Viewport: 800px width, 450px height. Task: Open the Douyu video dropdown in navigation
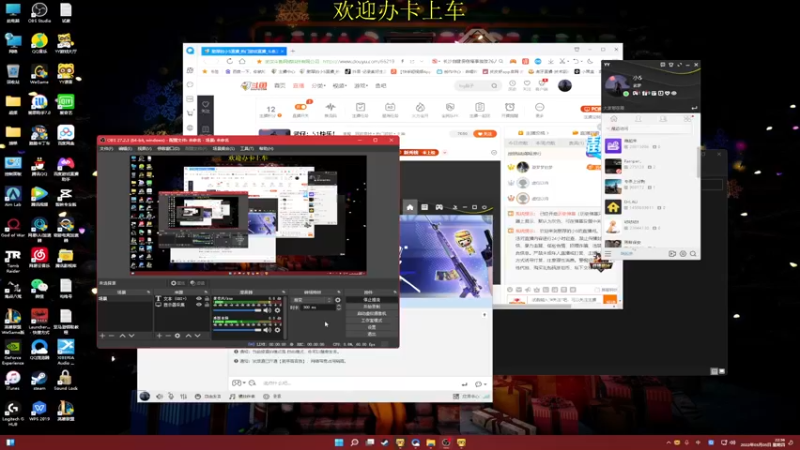tap(340, 86)
